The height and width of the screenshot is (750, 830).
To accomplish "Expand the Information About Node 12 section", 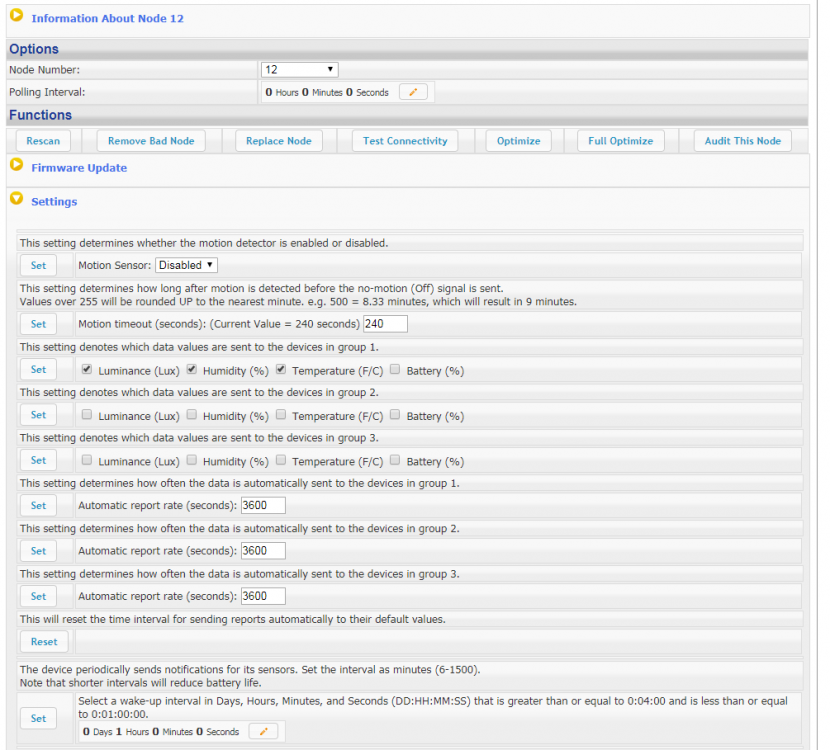I will (x=17, y=17).
